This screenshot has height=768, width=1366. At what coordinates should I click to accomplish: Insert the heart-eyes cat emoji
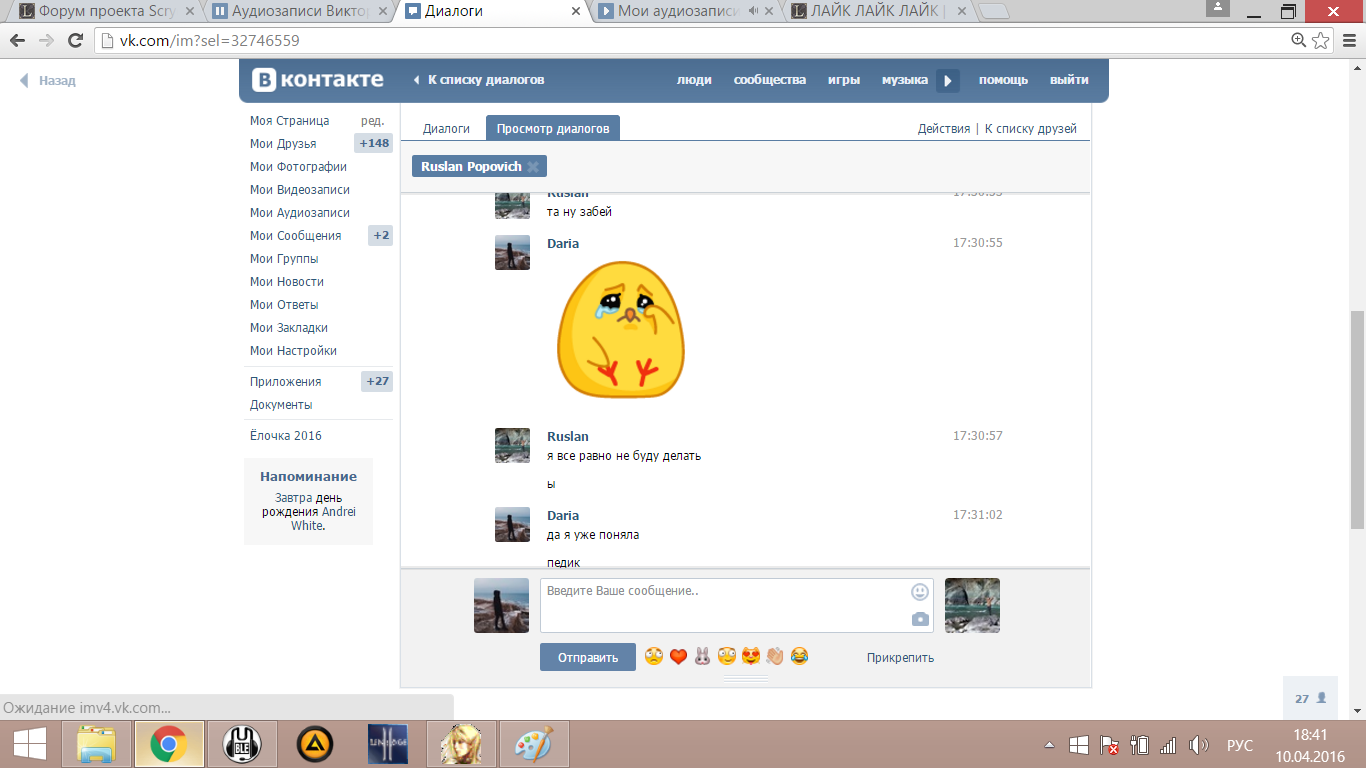coord(751,657)
